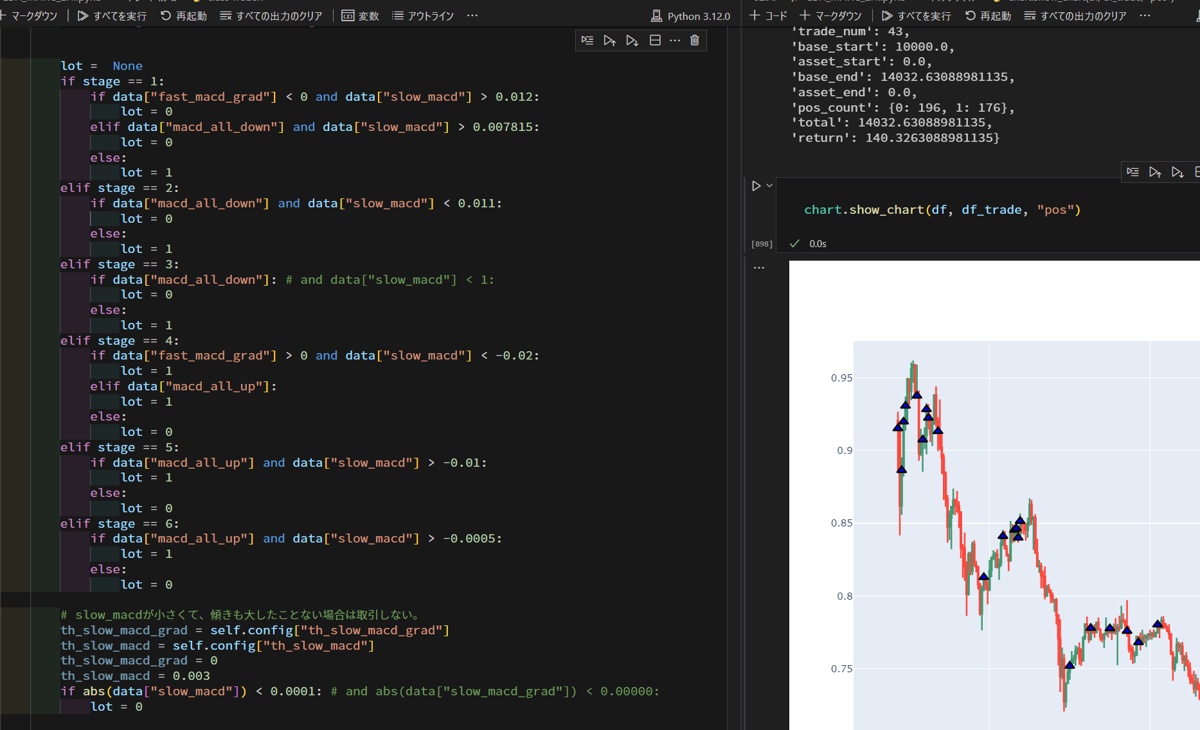Open output actions ellipsis beside chart output
The image size is (1200, 730).
[x=759, y=268]
